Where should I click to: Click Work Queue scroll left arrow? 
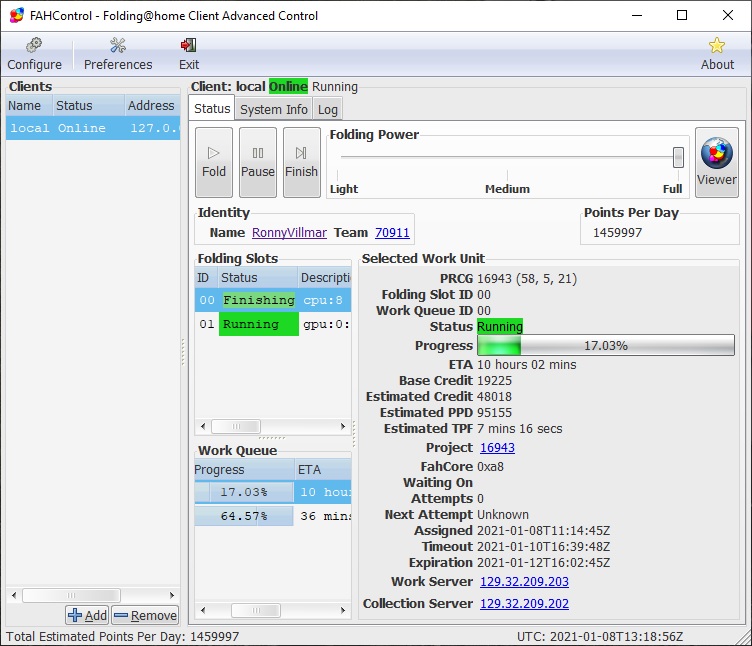tap(203, 611)
